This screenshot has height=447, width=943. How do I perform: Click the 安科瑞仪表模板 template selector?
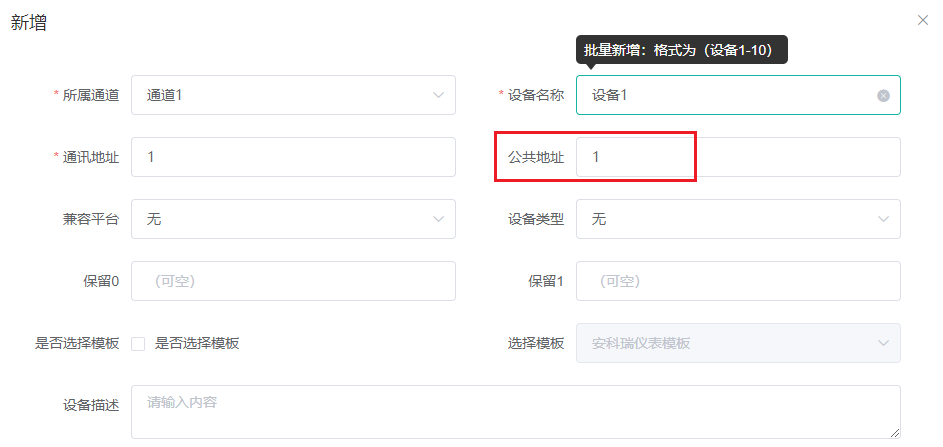click(739, 343)
